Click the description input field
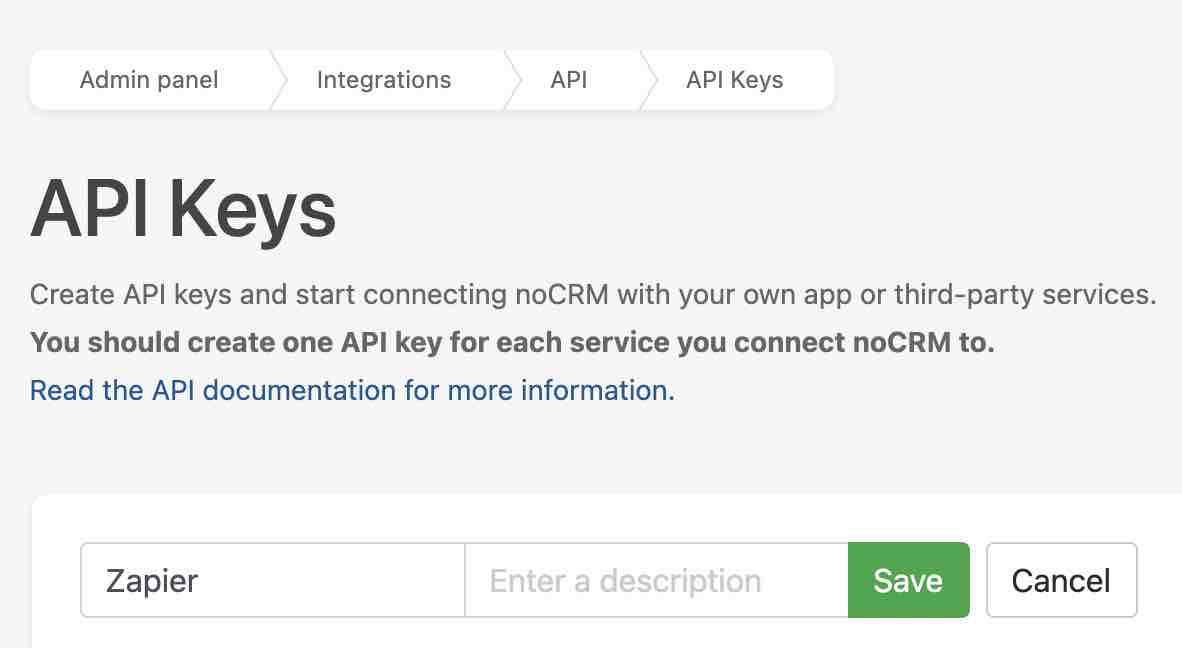This screenshot has width=1182, height=648. click(x=655, y=580)
